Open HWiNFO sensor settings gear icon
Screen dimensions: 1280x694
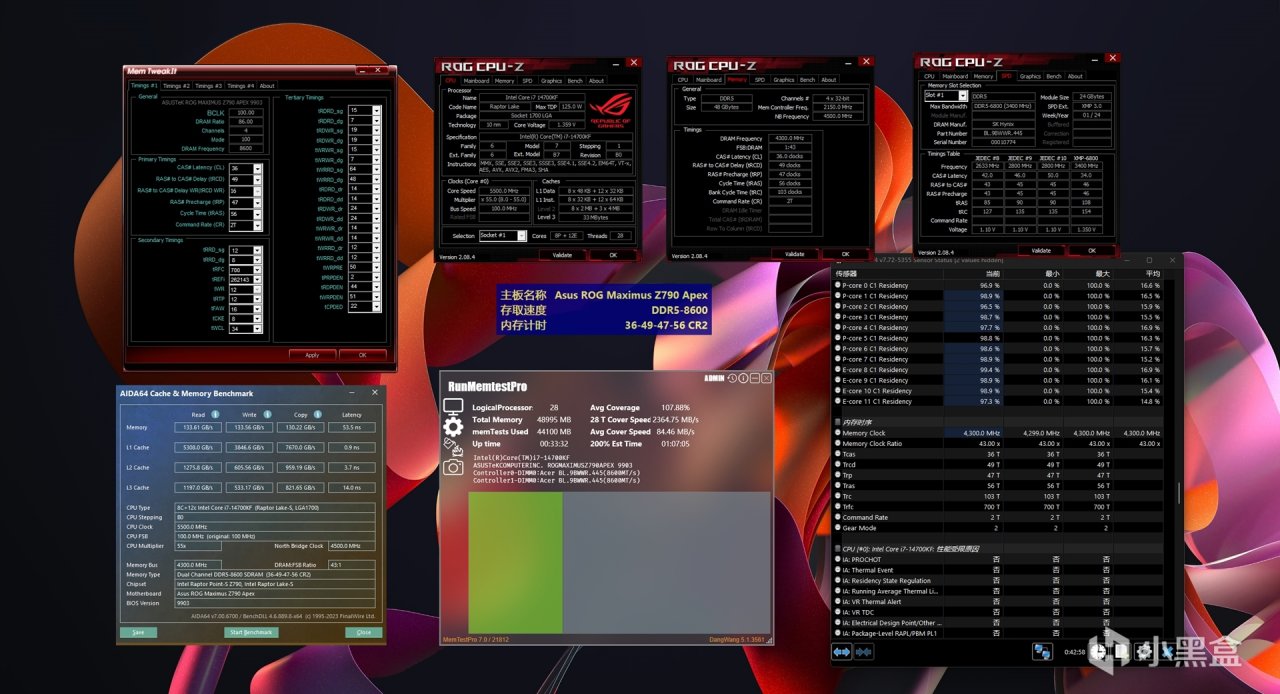1144,652
